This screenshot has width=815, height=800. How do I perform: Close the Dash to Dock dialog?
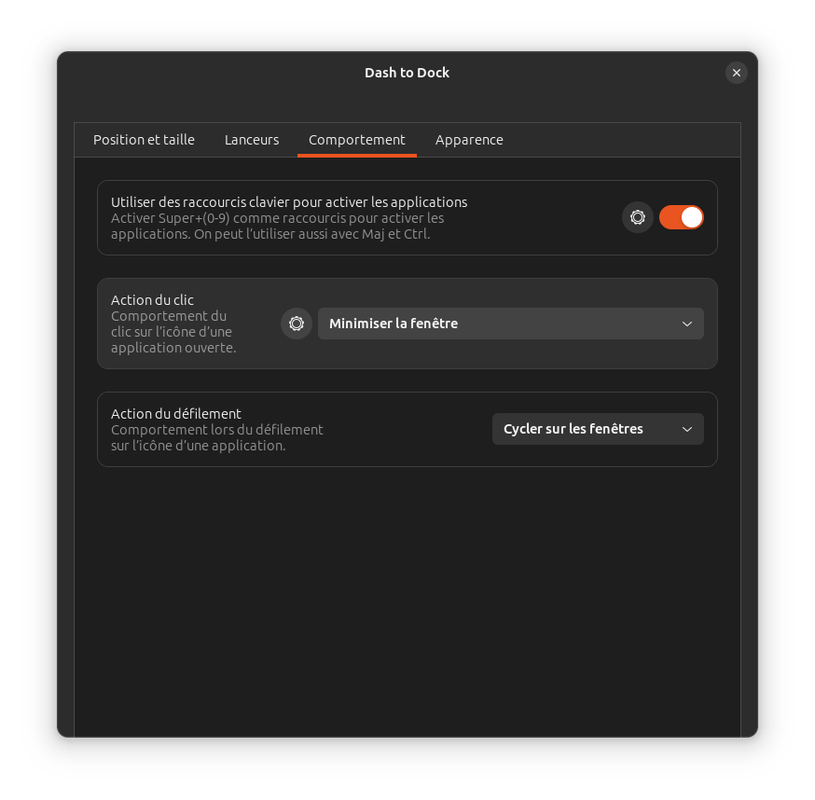coord(736,73)
